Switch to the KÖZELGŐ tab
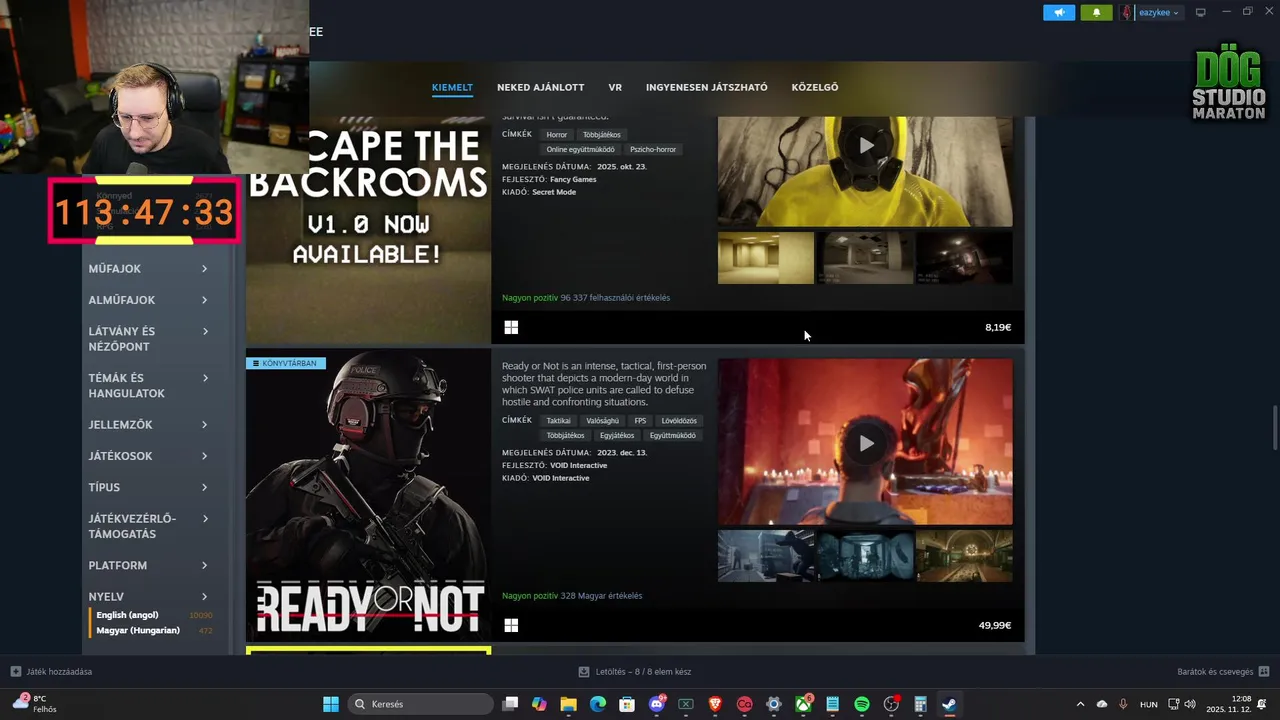 tap(815, 87)
